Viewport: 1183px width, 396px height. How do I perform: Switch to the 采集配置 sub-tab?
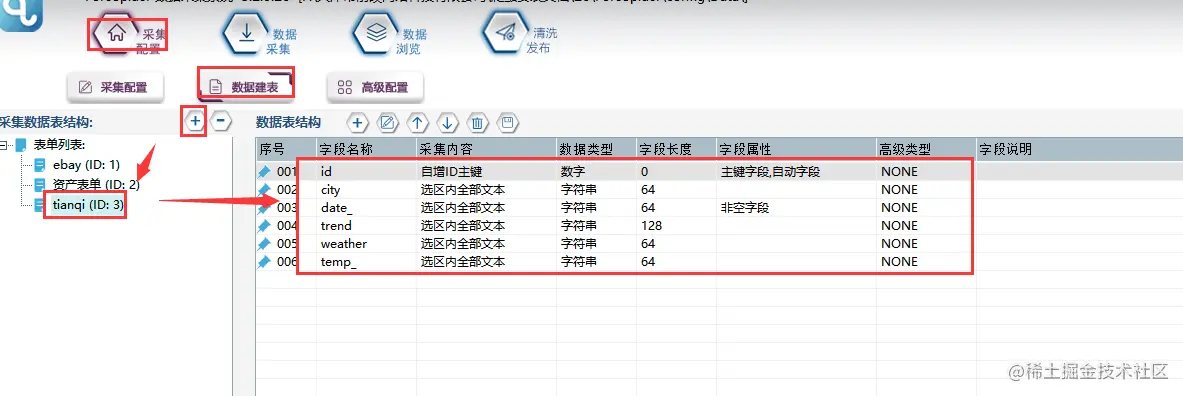115,87
